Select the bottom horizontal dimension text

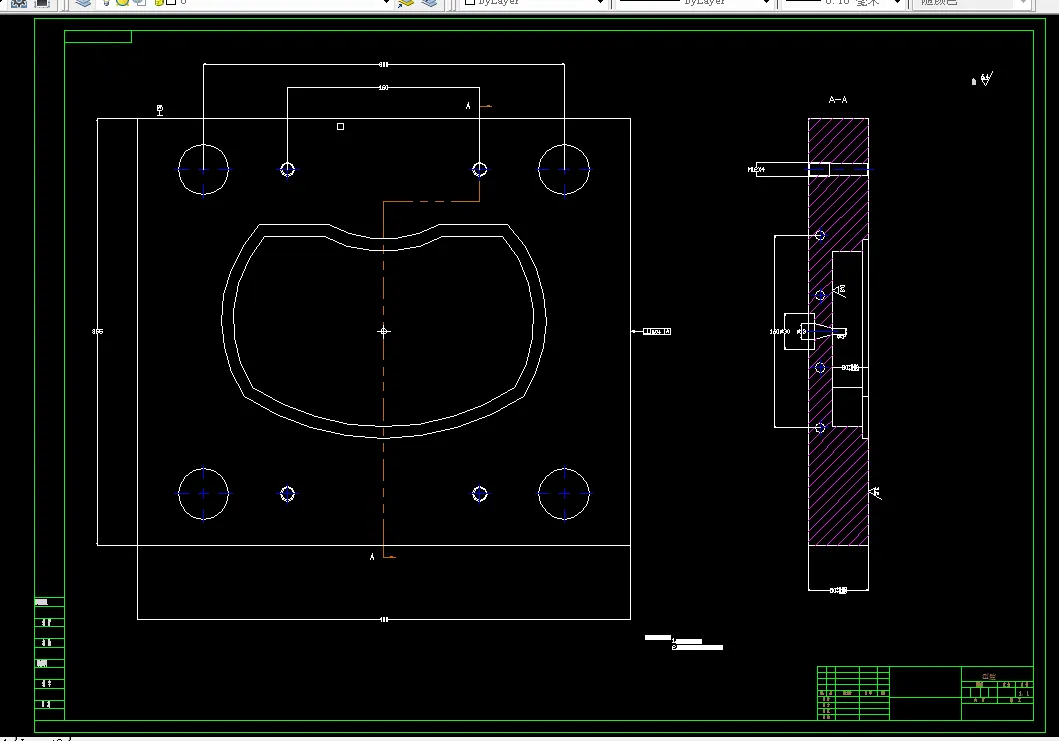384,619
